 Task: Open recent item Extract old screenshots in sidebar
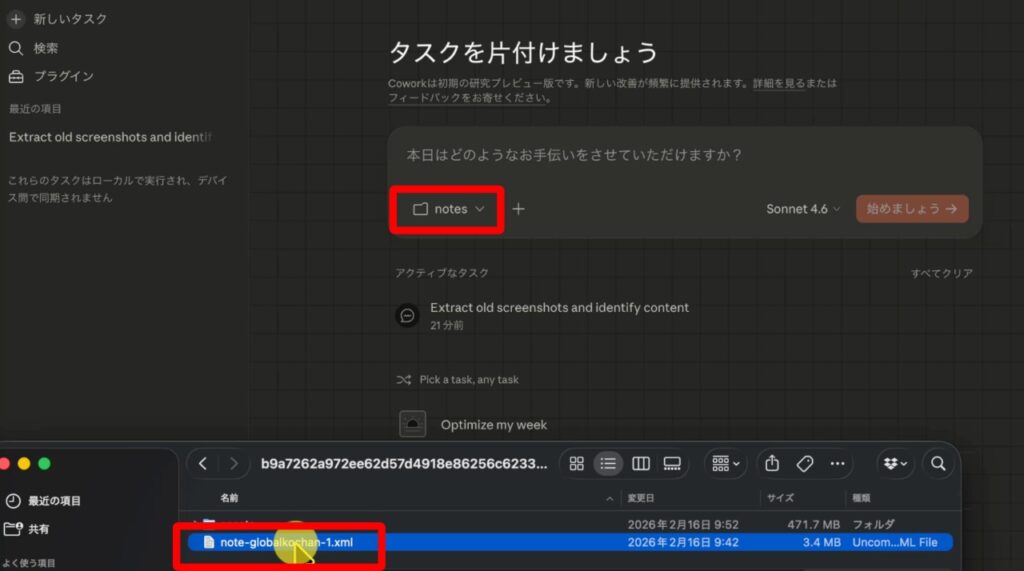pyautogui.click(x=110, y=137)
